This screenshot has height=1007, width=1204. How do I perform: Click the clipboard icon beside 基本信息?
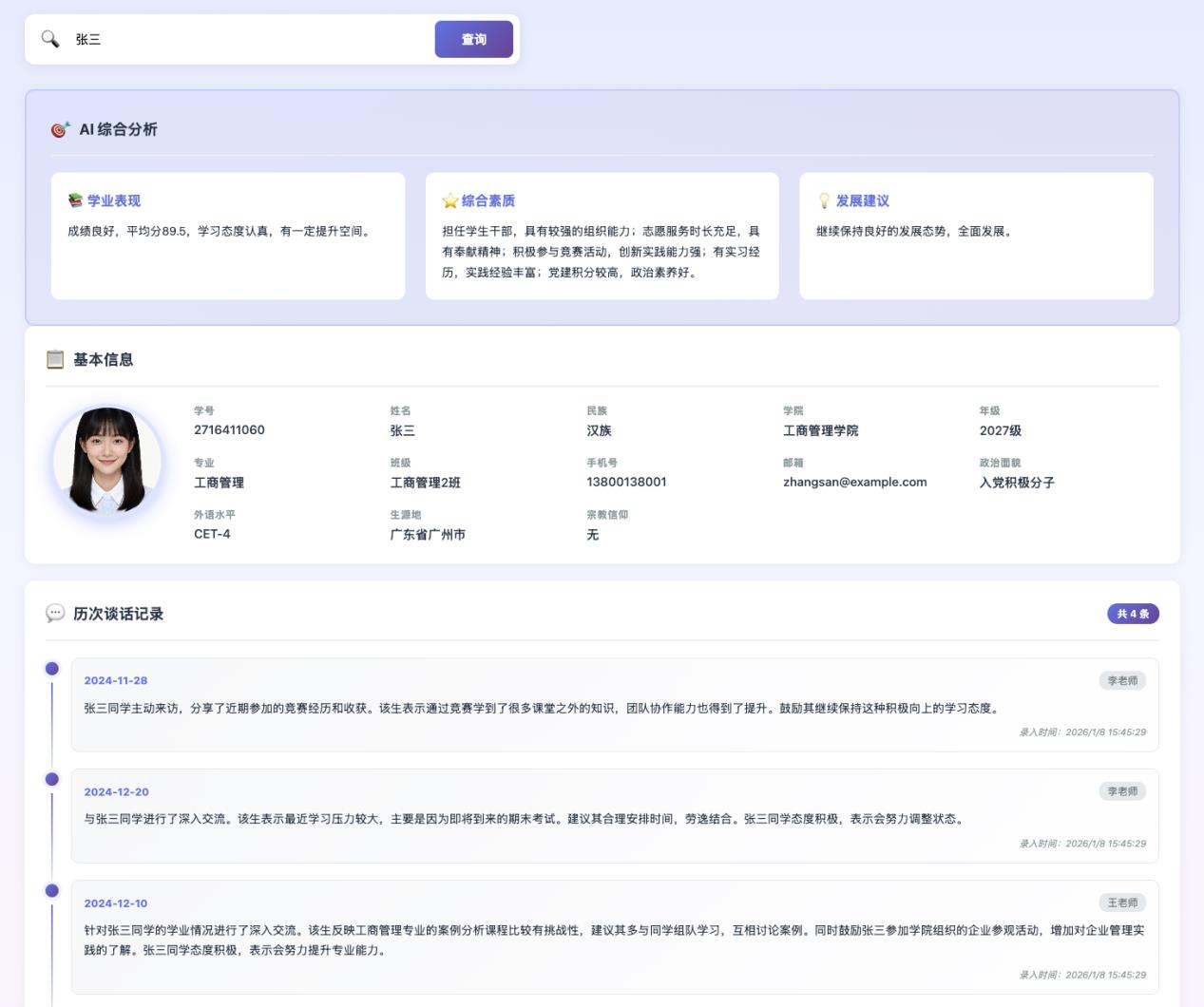(x=55, y=359)
